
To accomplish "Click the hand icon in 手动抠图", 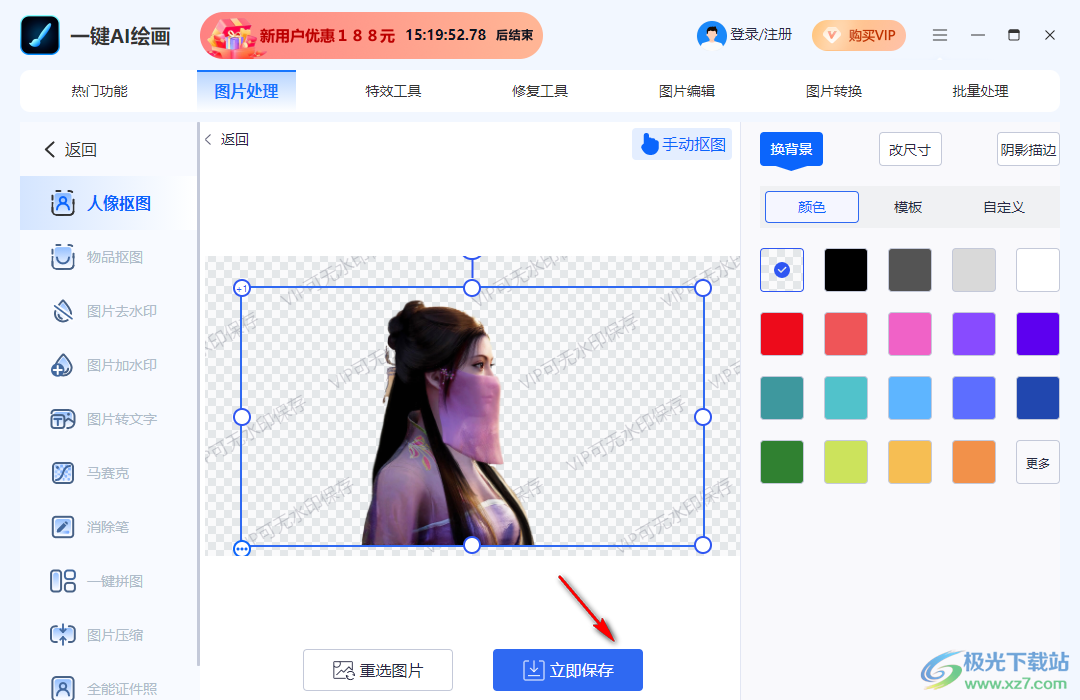I will (x=650, y=144).
